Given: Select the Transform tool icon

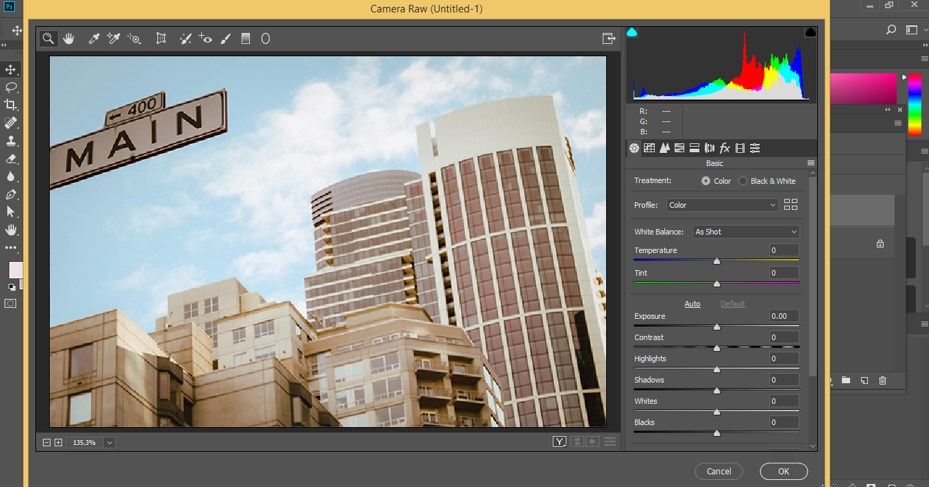Looking at the screenshot, I should [x=161, y=39].
